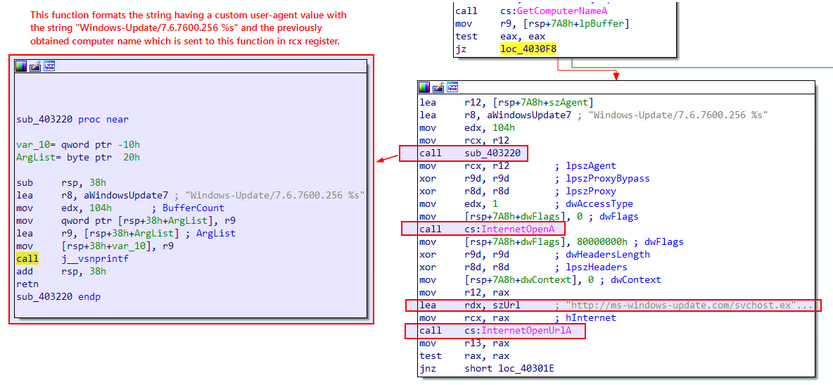Select 'xor r9d, r9d' with lpszProxyBypass comment
This screenshot has width=833, height=385.
pos(534,178)
